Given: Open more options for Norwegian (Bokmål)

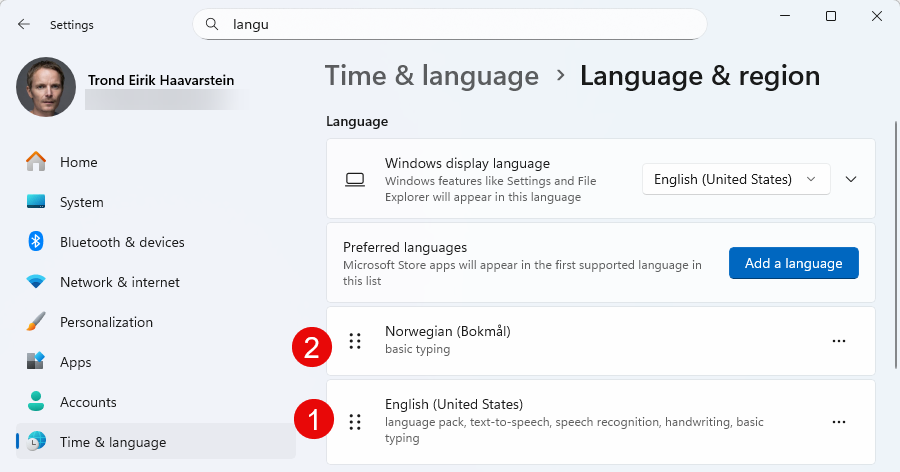Looking at the screenshot, I should (839, 341).
